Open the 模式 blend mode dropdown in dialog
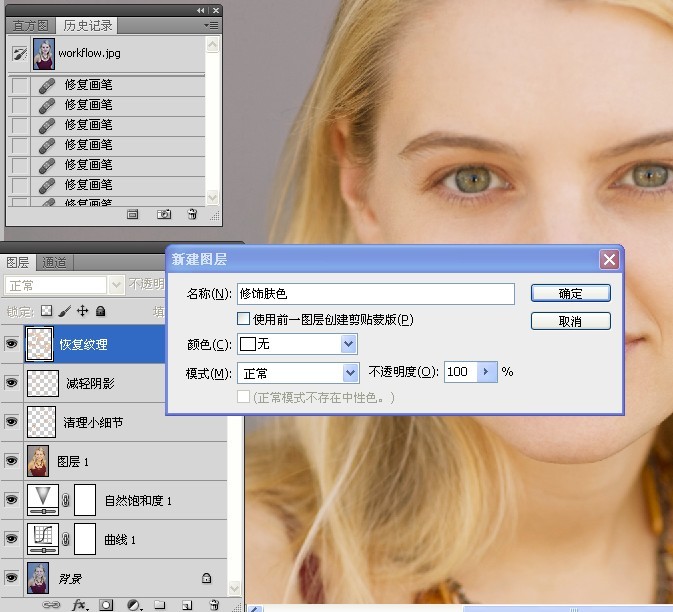 [x=298, y=373]
